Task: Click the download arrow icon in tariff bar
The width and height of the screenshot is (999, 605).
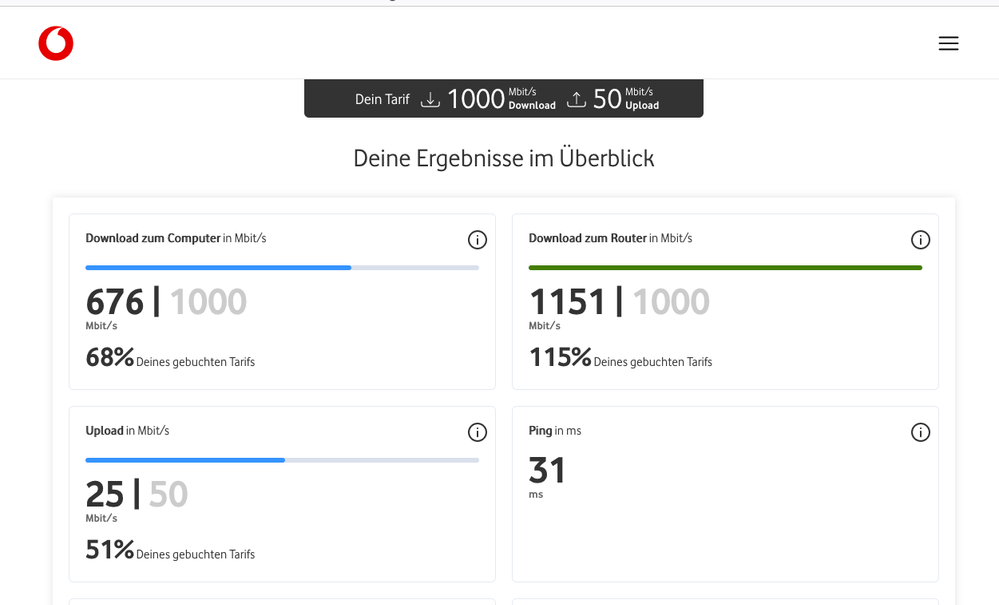Action: (x=430, y=99)
